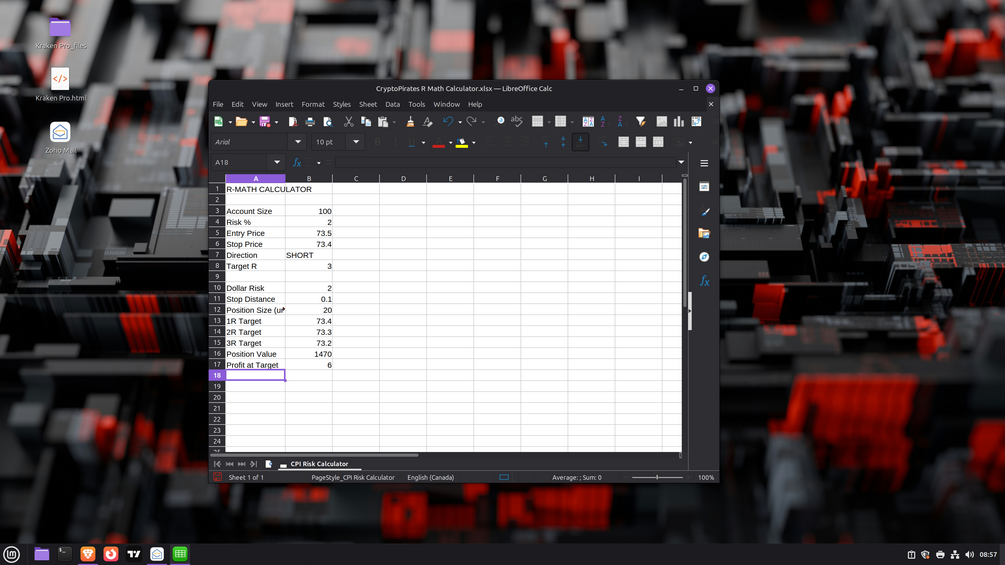Screen dimensions: 1005x565
Task: Toggle Center Vertically alignment
Action: coord(563,142)
